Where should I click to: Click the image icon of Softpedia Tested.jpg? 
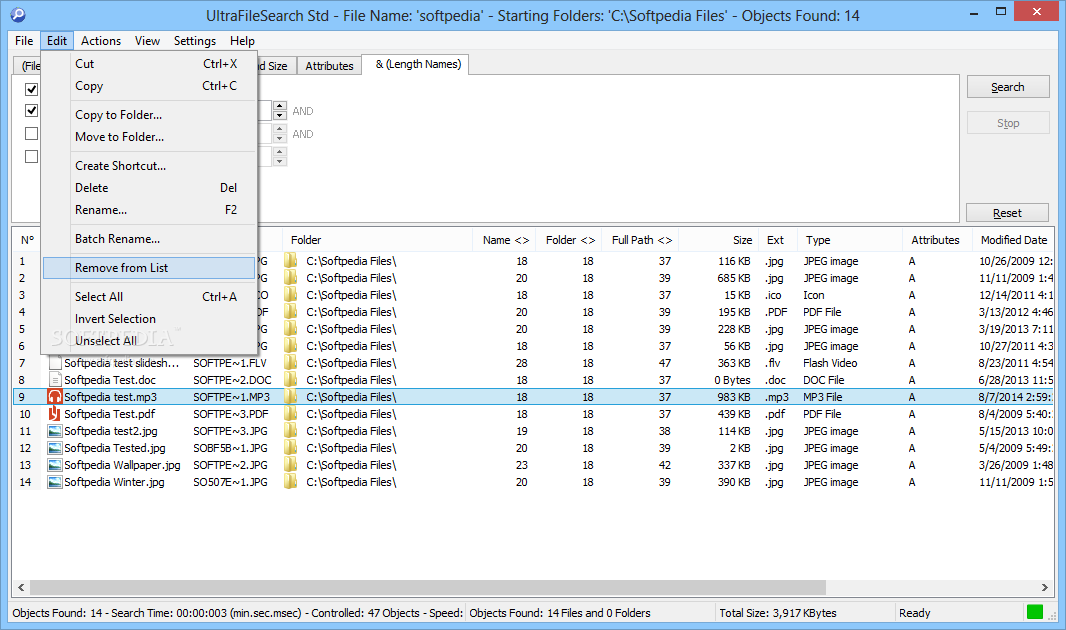(x=54, y=448)
